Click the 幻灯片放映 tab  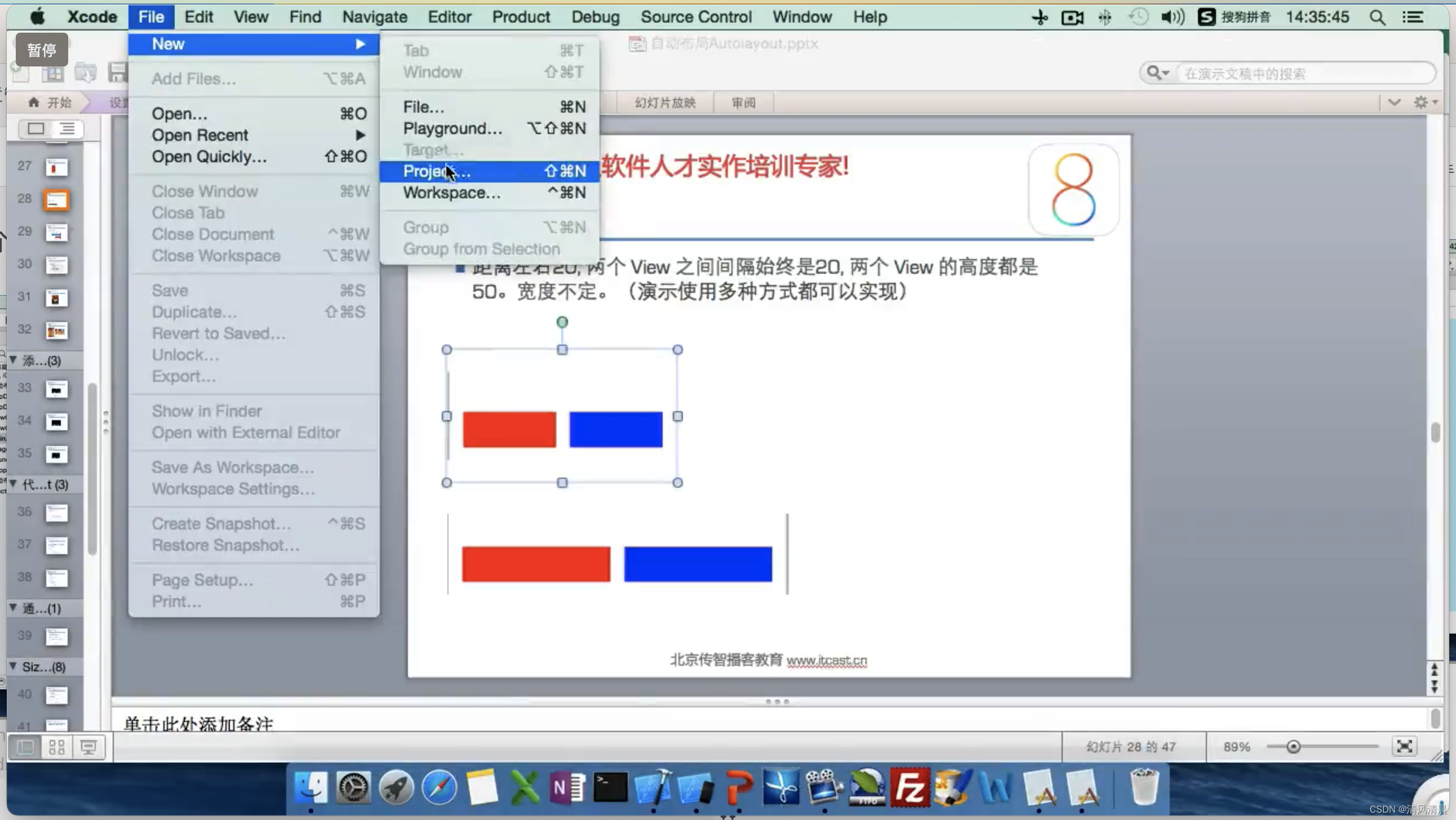pyautogui.click(x=665, y=102)
